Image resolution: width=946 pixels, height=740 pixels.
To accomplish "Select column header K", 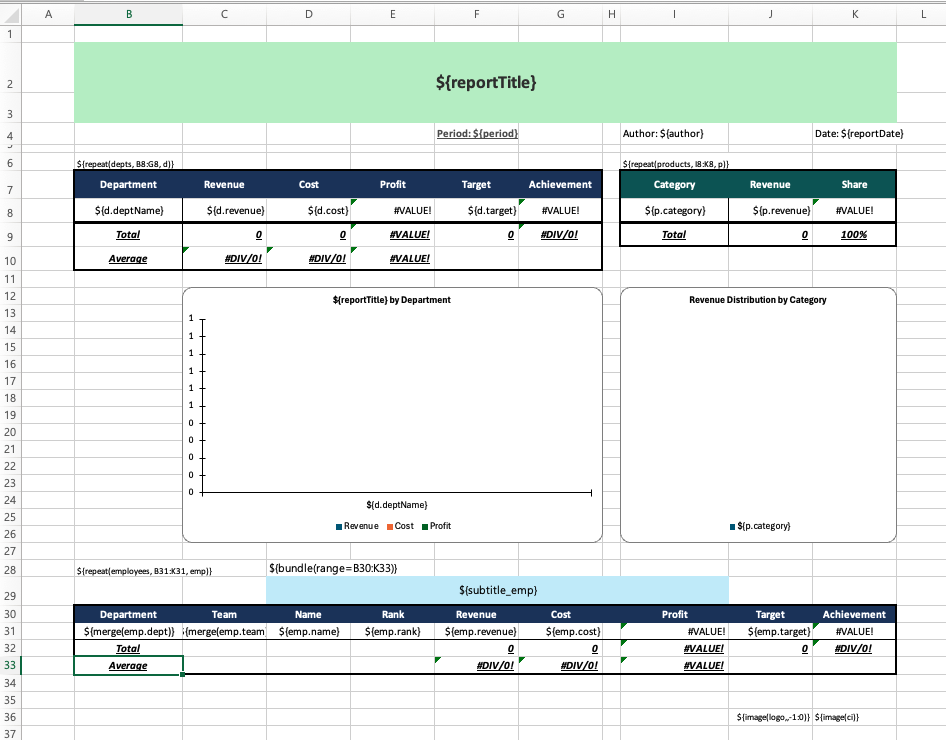I will (854, 14).
